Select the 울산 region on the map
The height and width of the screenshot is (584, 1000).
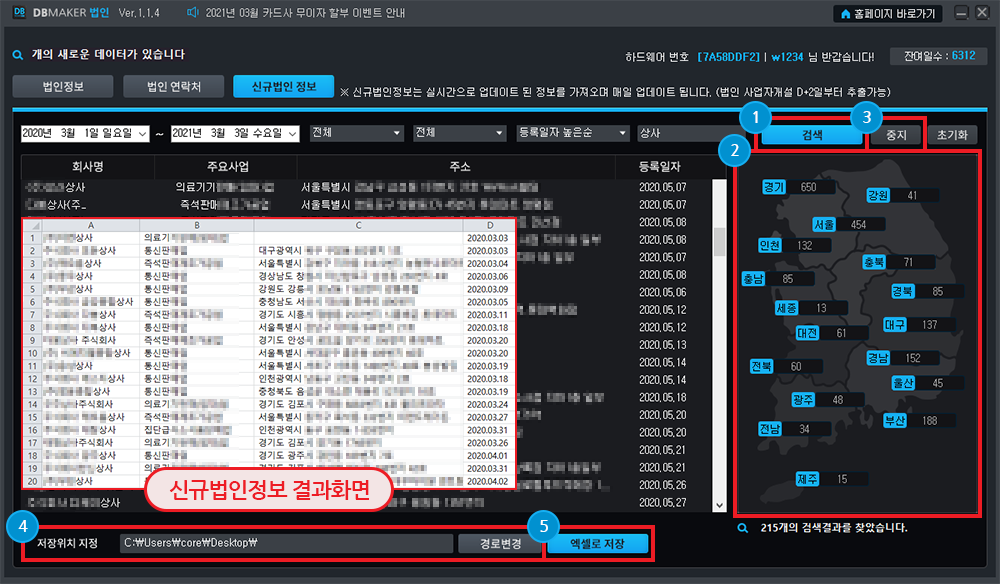point(903,383)
